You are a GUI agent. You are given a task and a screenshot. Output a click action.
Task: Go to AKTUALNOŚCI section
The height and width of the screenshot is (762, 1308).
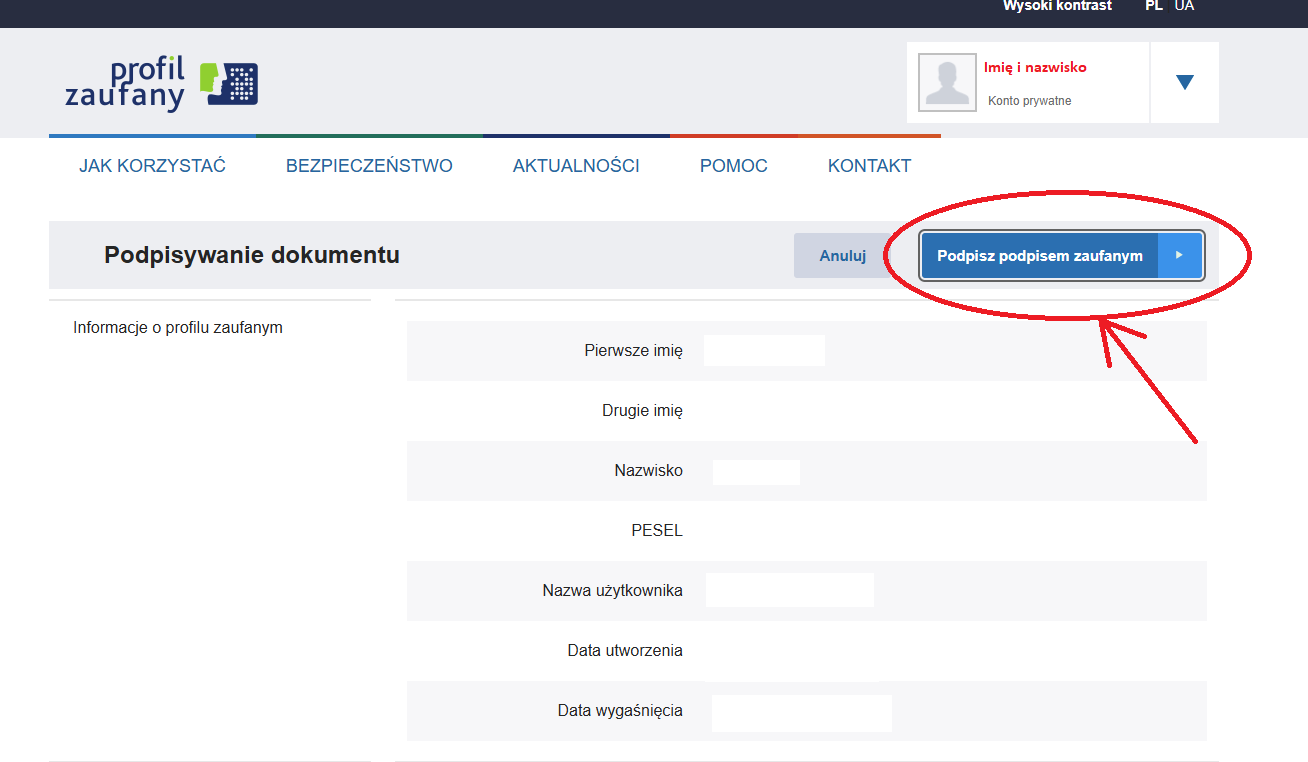click(576, 166)
